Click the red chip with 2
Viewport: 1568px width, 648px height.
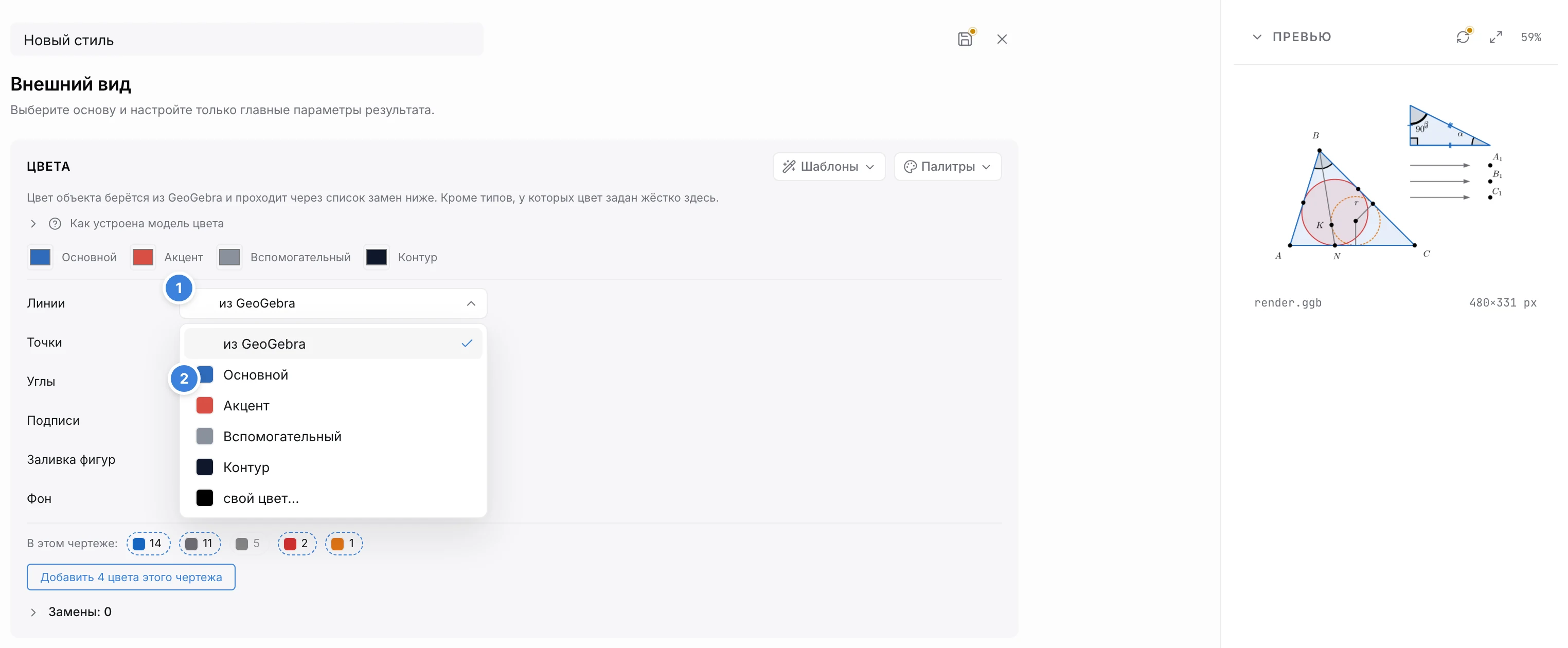pyautogui.click(x=296, y=544)
